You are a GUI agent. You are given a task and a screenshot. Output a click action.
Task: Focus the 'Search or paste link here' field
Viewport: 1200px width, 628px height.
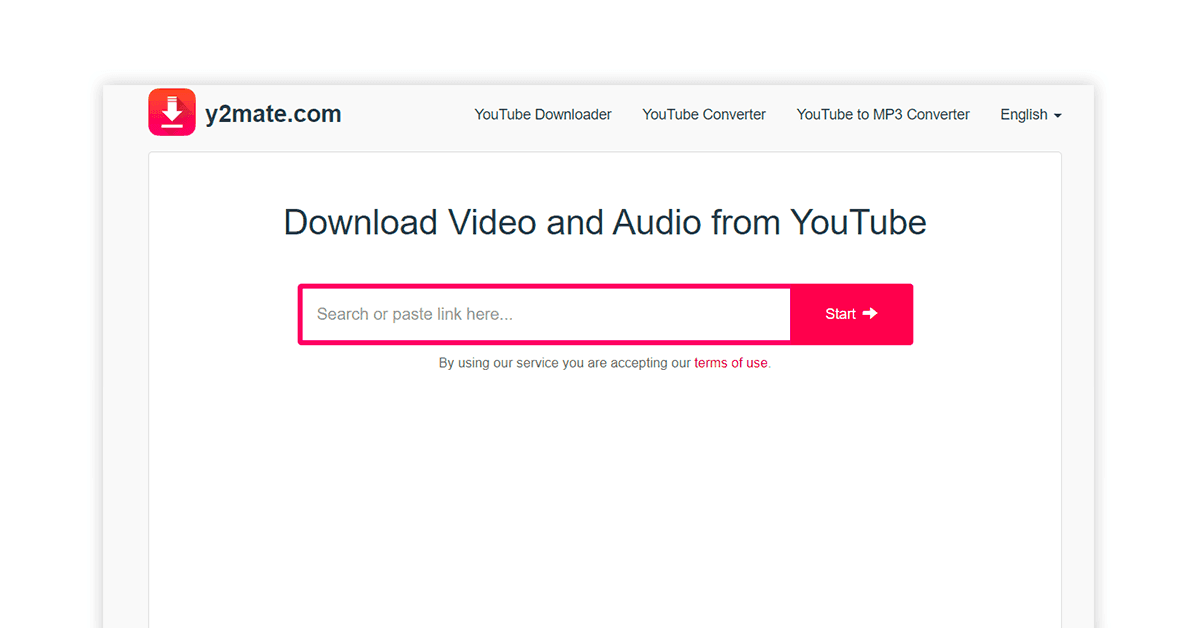(546, 314)
